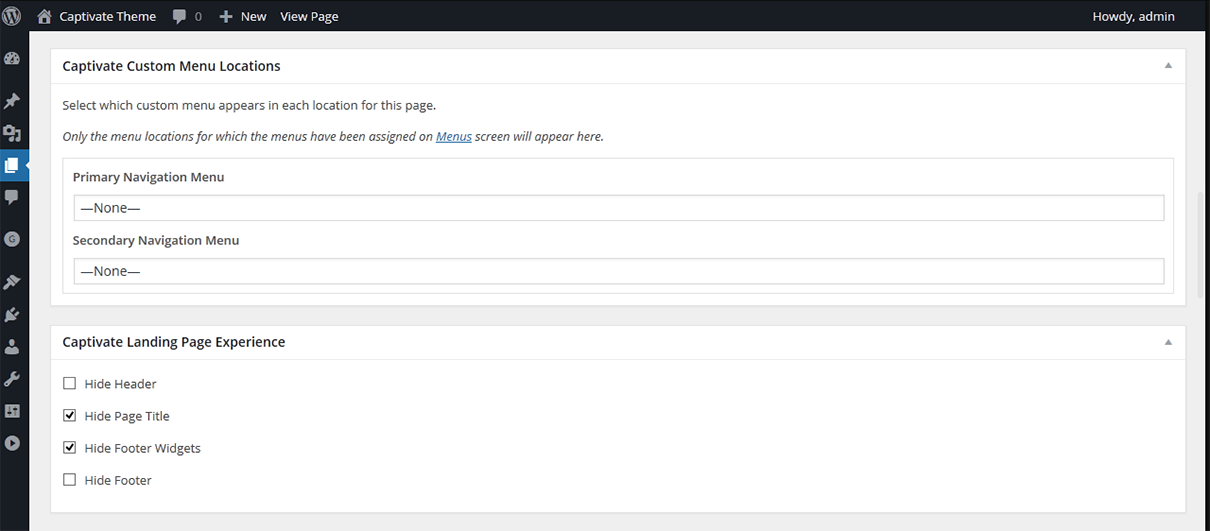Open the Media library sidebar icon
This screenshot has height=531, width=1210.
[12, 133]
